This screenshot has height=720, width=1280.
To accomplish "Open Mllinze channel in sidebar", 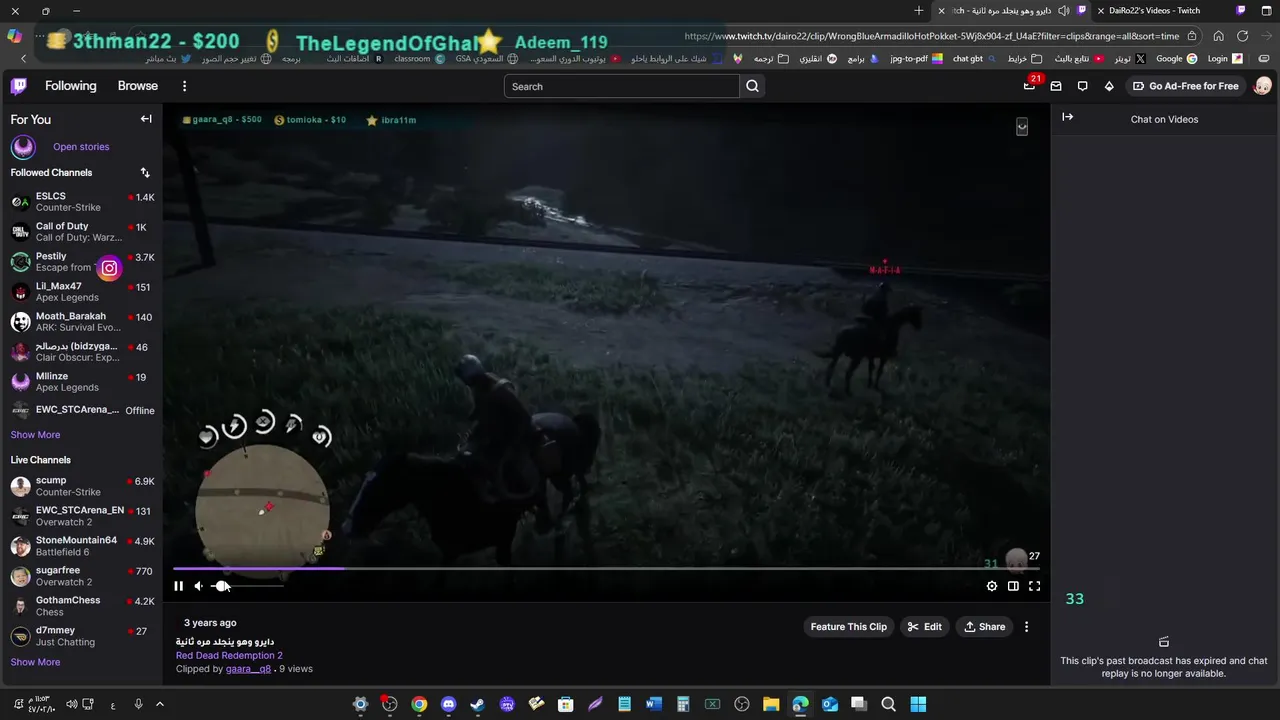I will coord(82,382).
